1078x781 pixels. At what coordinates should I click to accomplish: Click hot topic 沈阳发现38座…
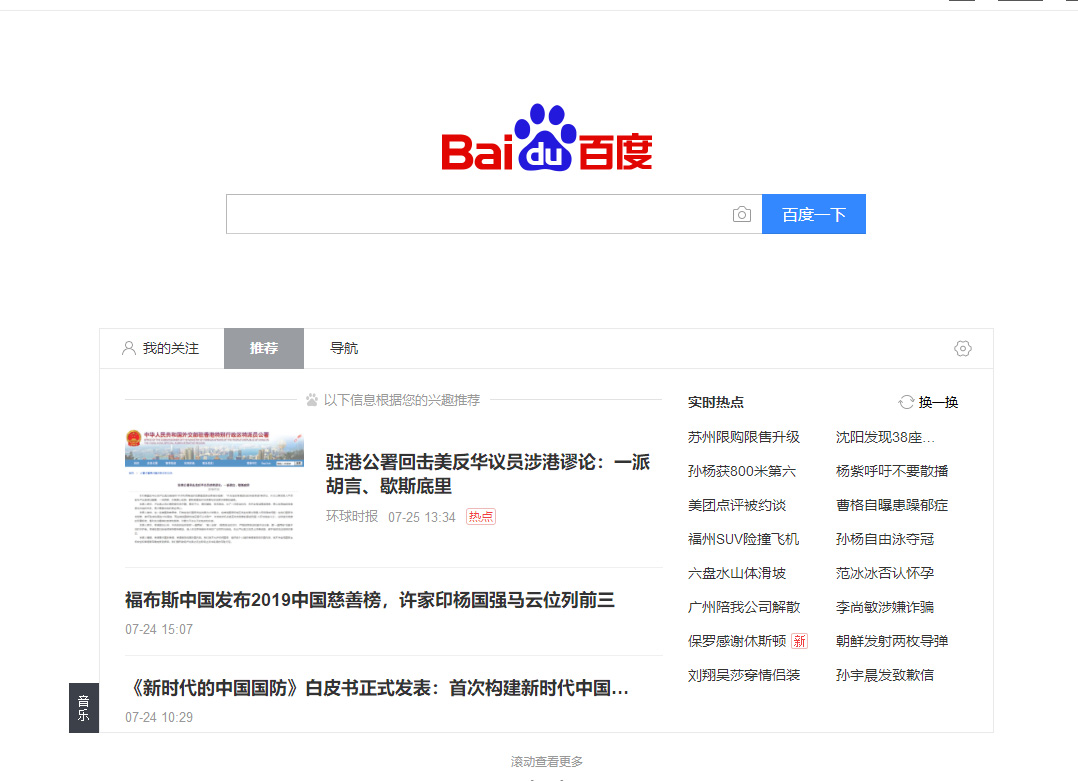(x=886, y=437)
